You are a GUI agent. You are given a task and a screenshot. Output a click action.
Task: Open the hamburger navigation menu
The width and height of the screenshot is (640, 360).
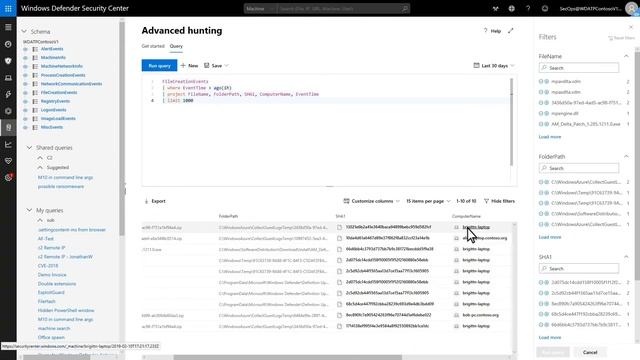tap(8, 27)
